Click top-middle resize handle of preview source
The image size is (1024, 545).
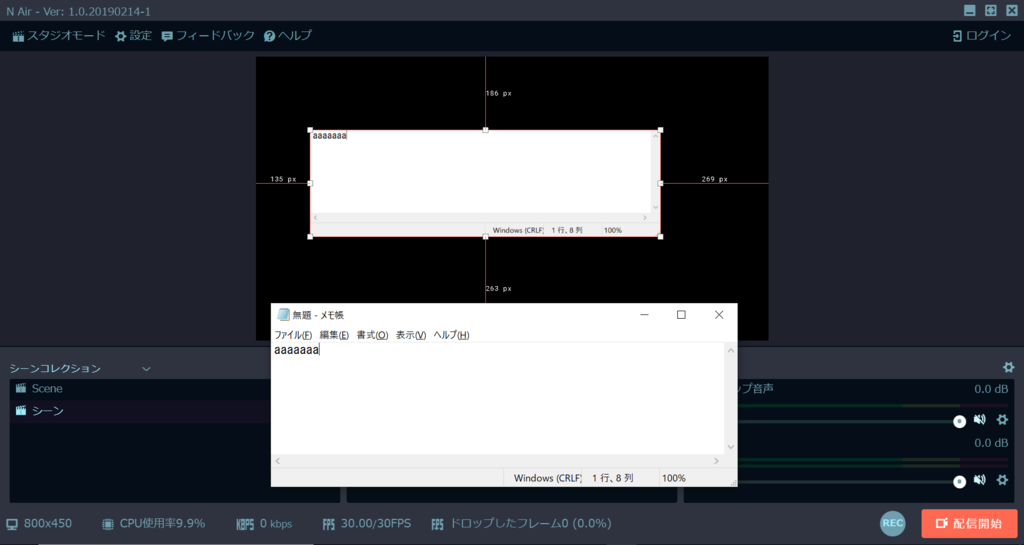click(485, 130)
